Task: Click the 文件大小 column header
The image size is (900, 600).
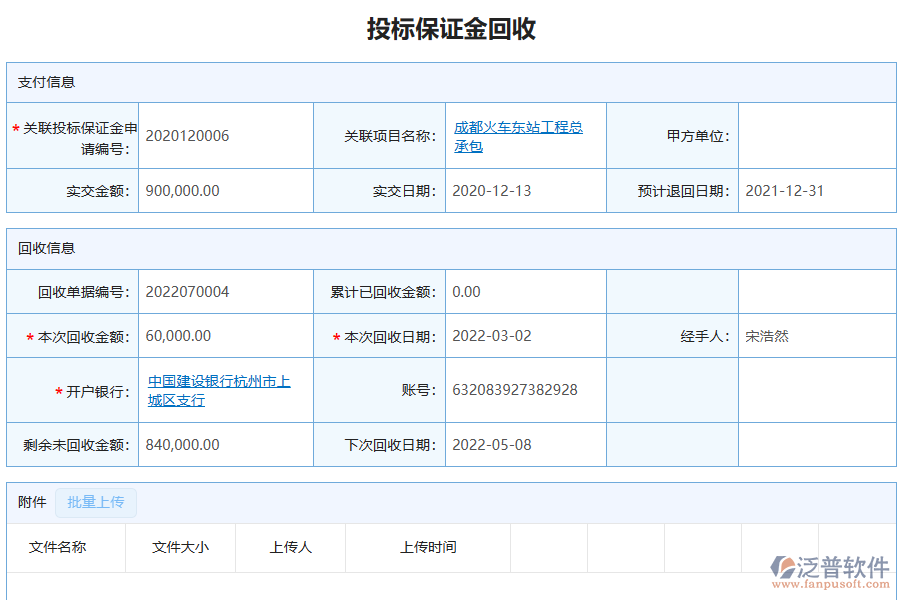Action: tap(180, 547)
